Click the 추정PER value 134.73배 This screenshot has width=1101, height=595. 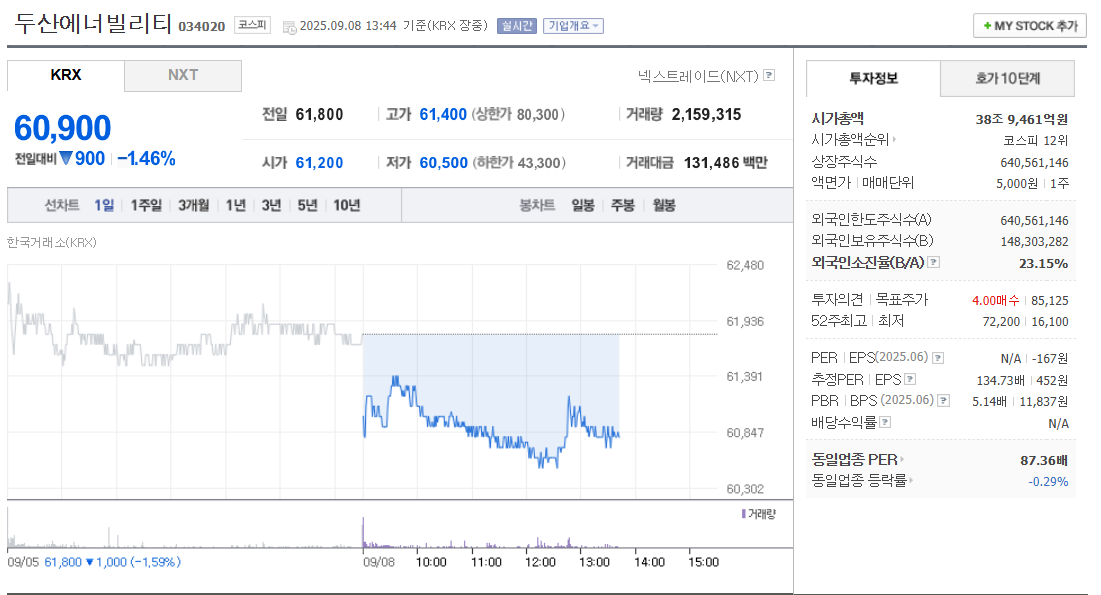[x=1001, y=380]
